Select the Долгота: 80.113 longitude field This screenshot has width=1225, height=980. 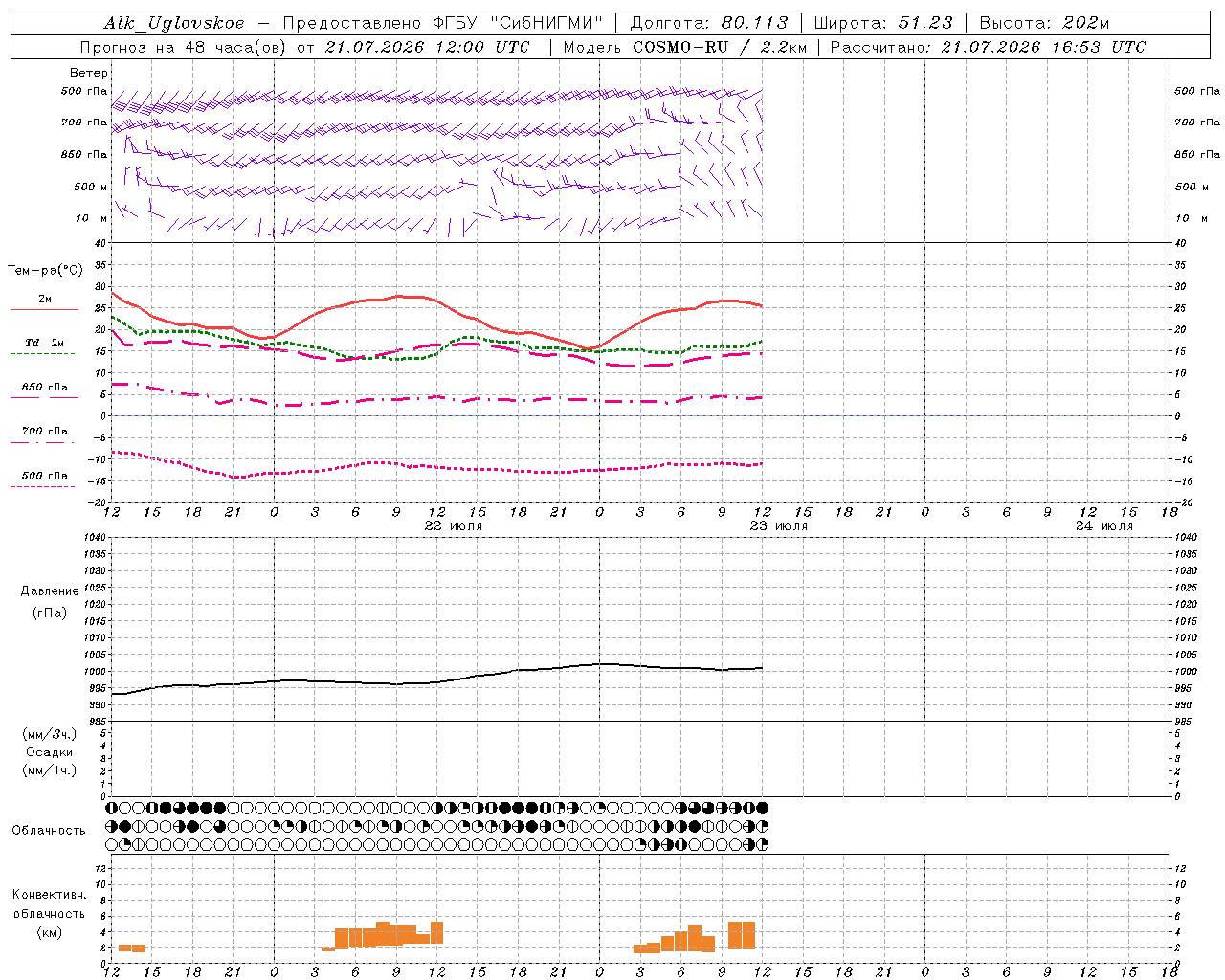pyautogui.click(x=709, y=23)
